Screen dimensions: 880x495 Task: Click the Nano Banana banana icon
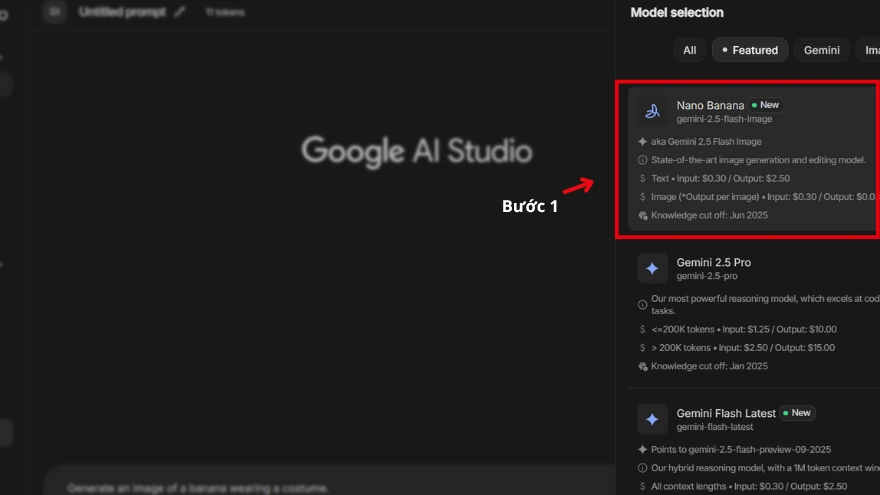pyautogui.click(x=652, y=111)
